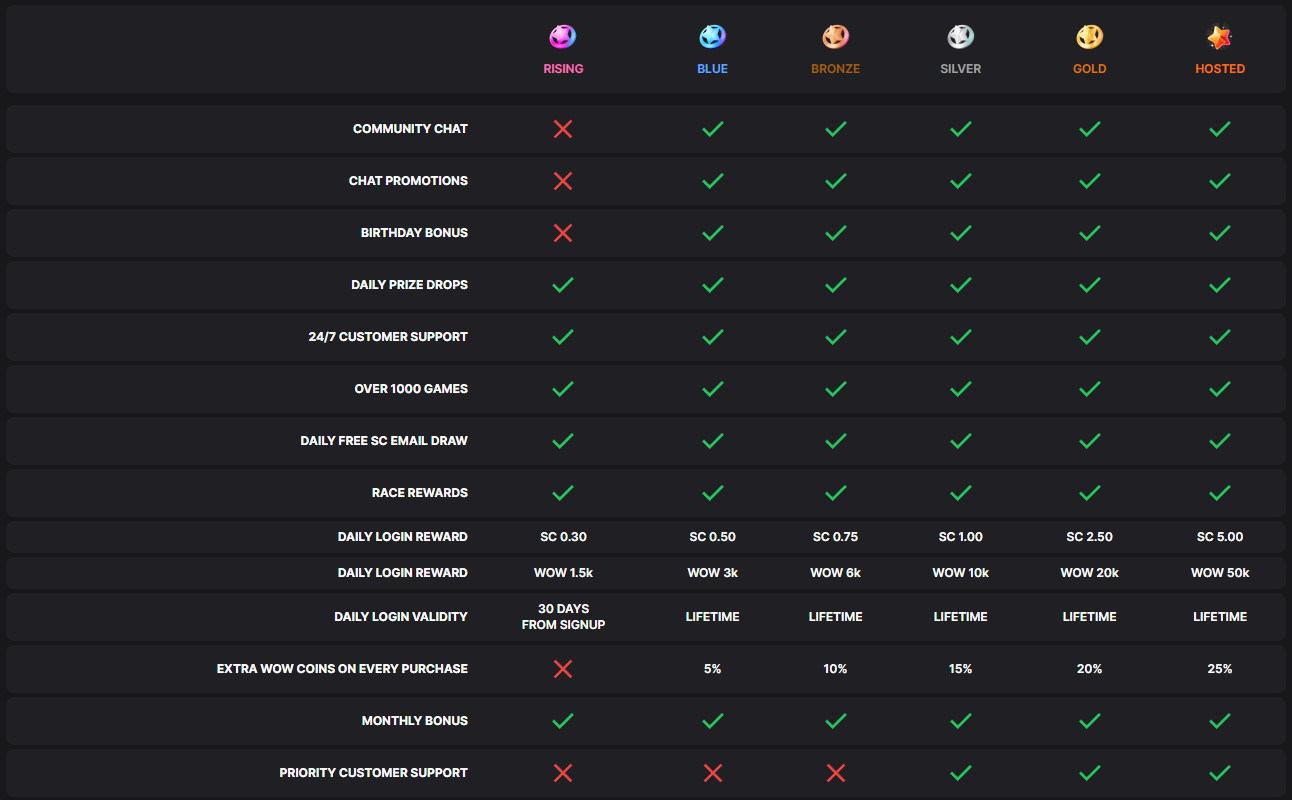Click the Community Chat checkmark under Blue
The image size is (1292, 800).
[x=713, y=129]
